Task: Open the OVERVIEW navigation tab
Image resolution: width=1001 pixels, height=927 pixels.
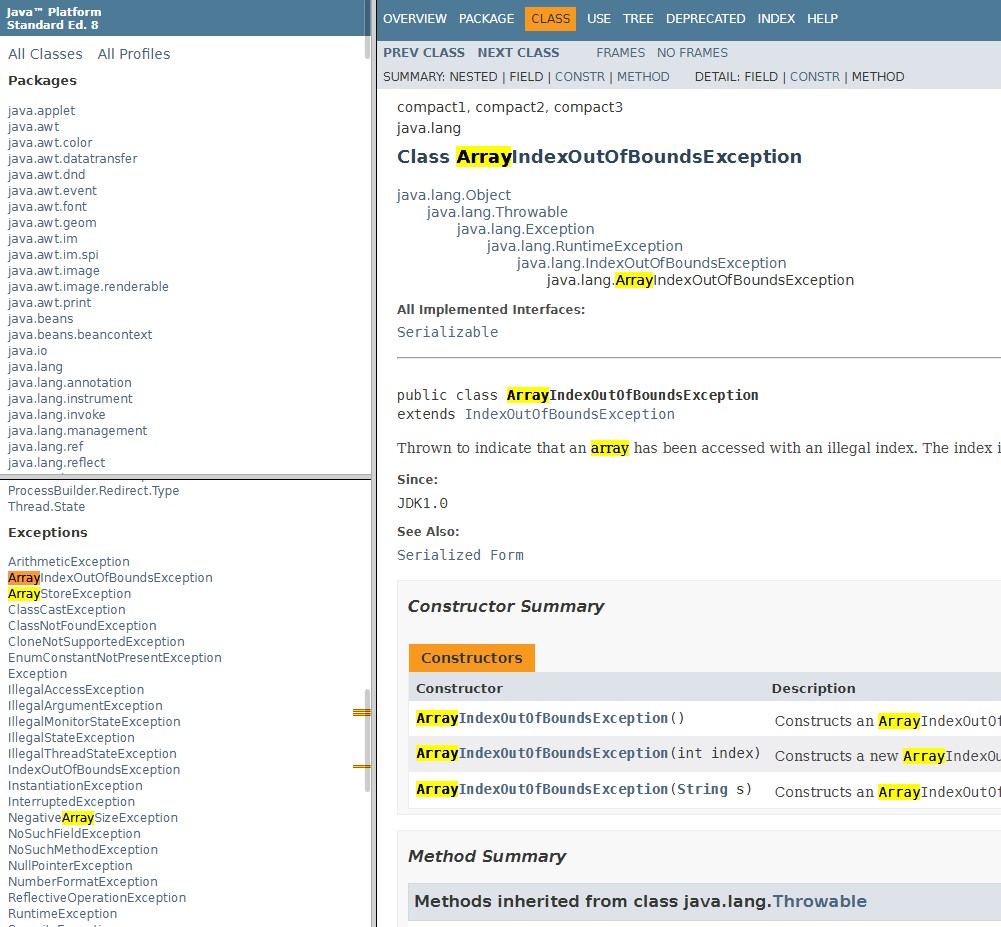Action: tap(414, 19)
